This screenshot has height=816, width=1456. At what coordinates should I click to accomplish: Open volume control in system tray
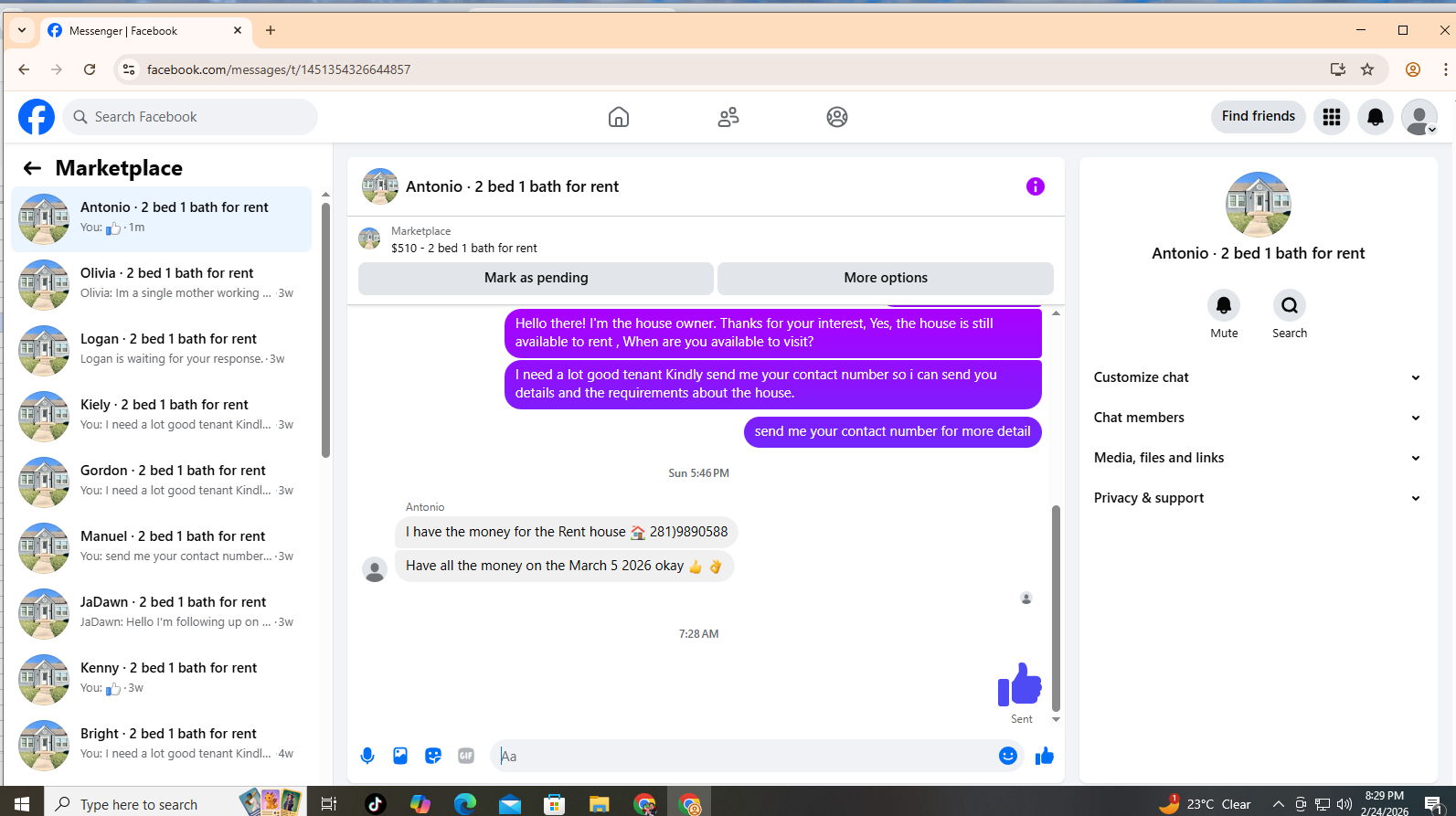click(x=1344, y=804)
